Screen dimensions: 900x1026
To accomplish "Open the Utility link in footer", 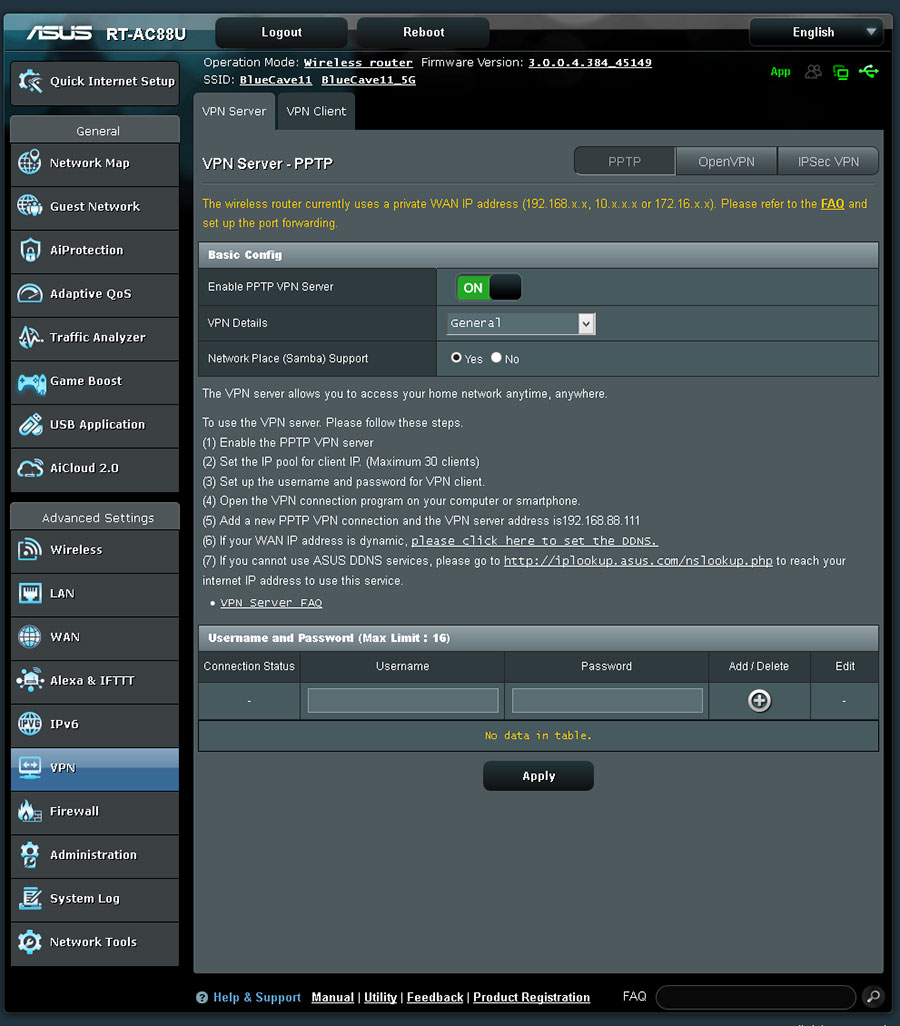I will [x=380, y=997].
